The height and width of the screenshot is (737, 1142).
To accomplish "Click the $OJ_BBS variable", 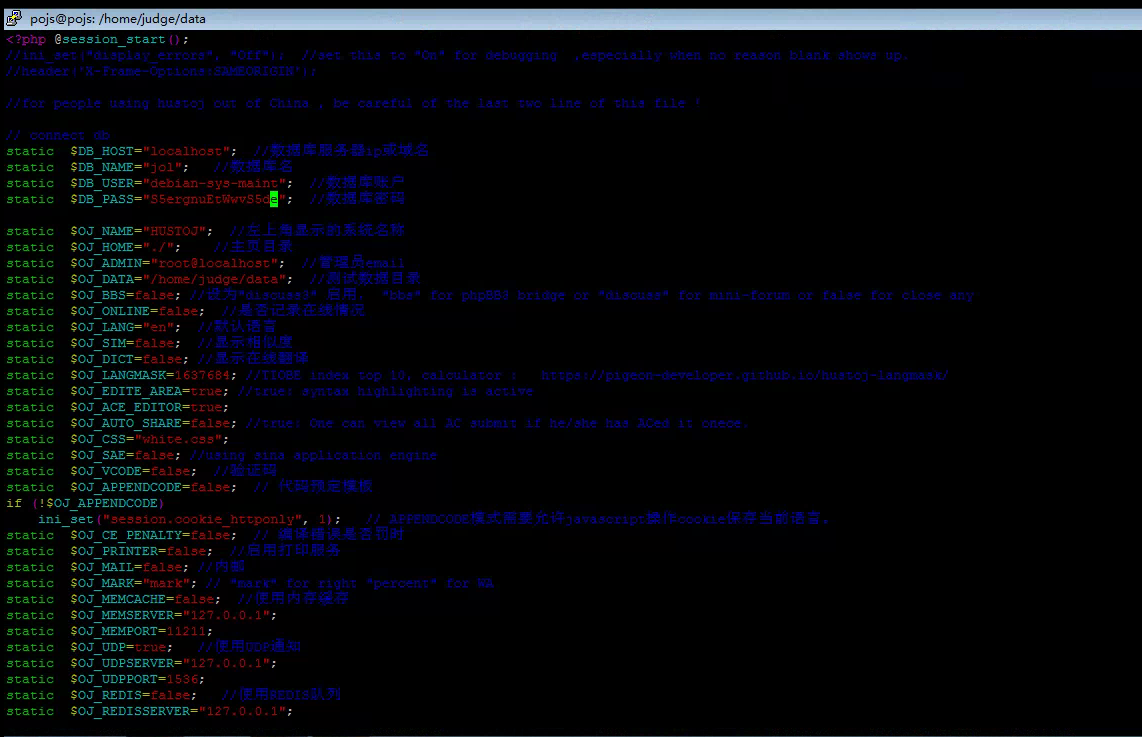I will (x=98, y=296).
